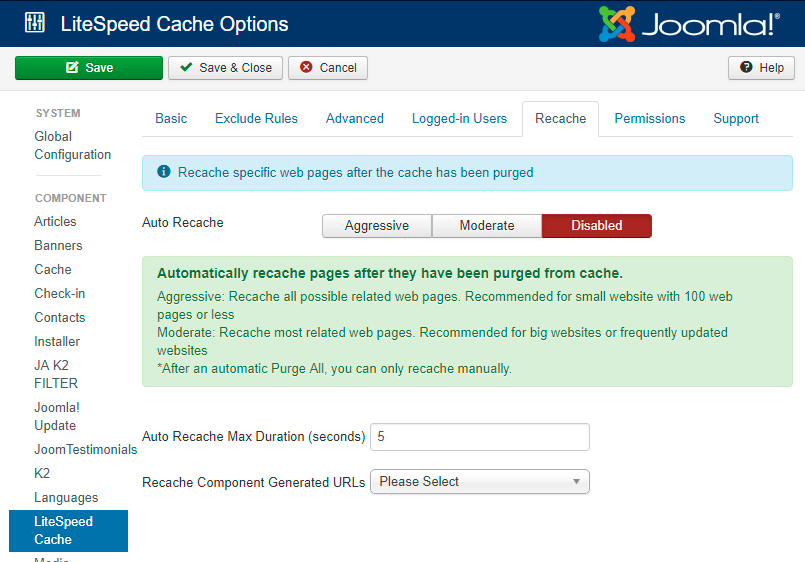Click 'Auto Recache Max Duration (seconds)' label

(x=254, y=437)
